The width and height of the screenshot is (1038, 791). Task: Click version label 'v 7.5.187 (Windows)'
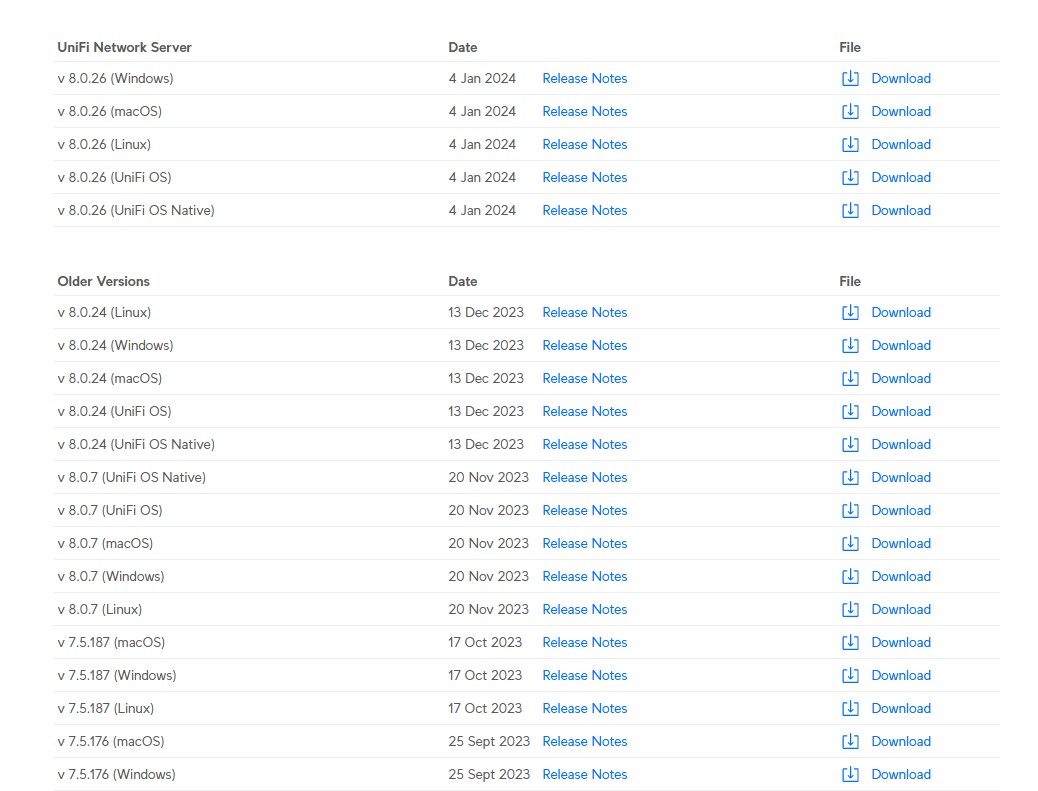coord(117,676)
